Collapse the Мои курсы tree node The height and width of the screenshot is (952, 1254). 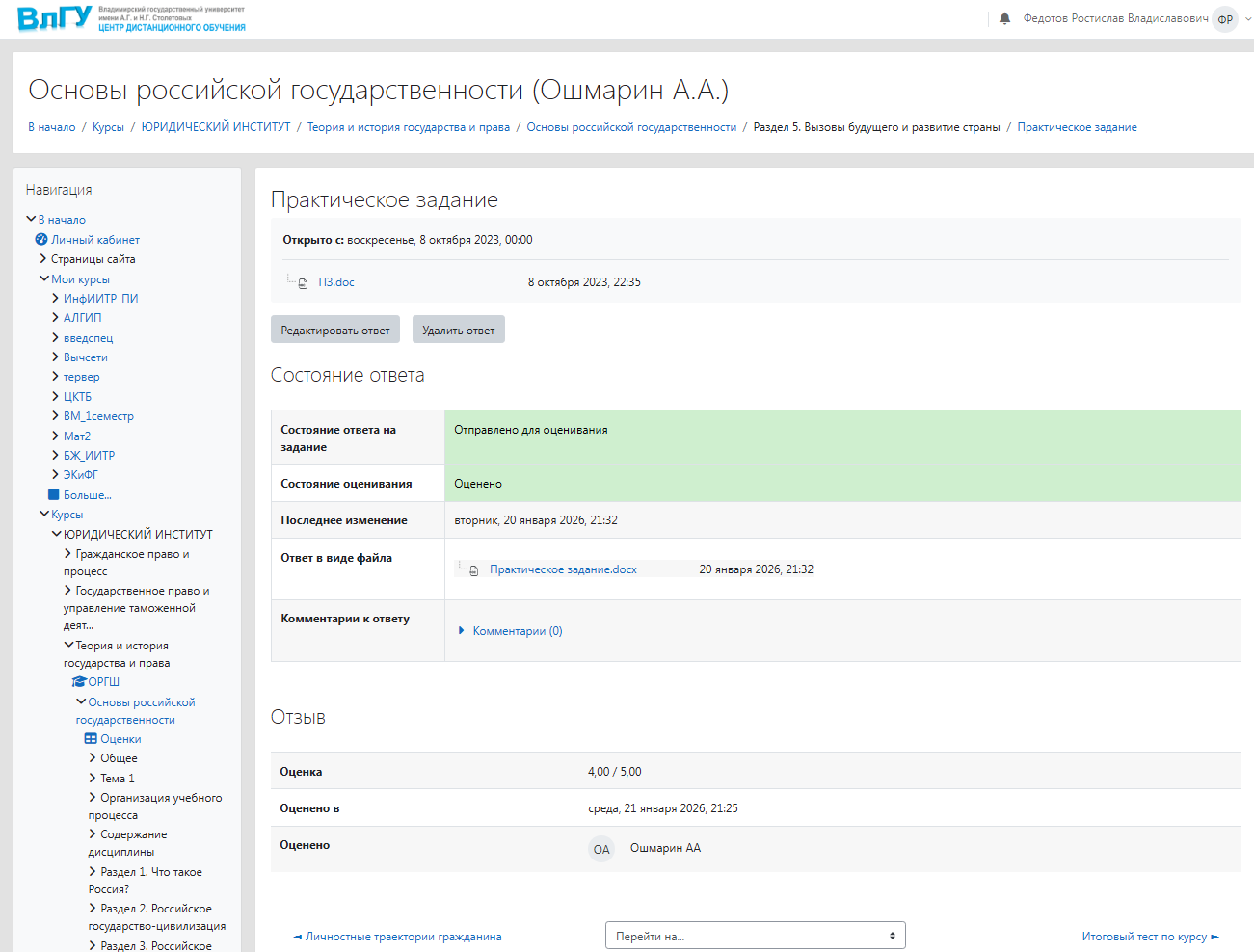(x=44, y=279)
